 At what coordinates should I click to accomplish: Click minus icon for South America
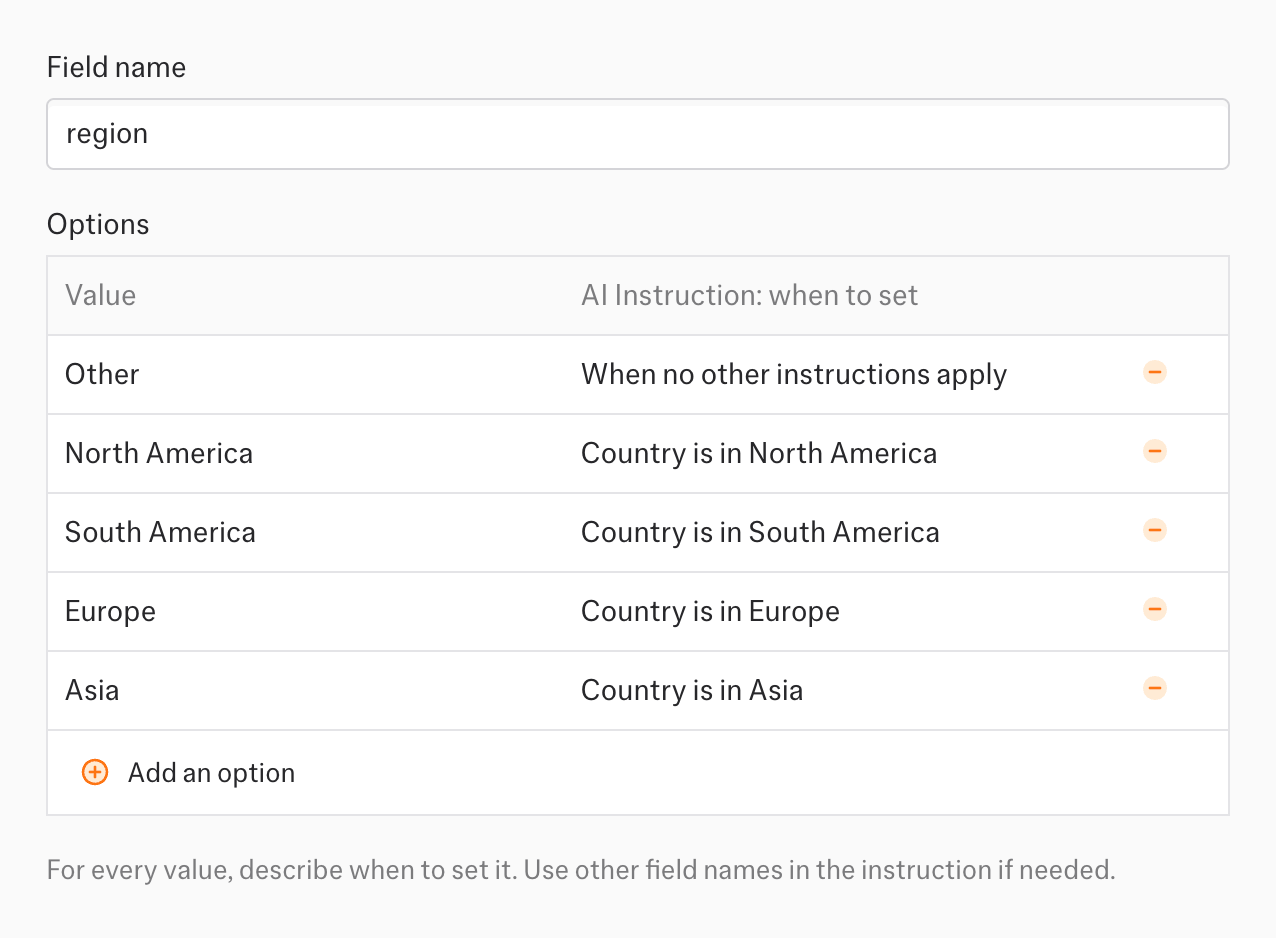(1154, 531)
